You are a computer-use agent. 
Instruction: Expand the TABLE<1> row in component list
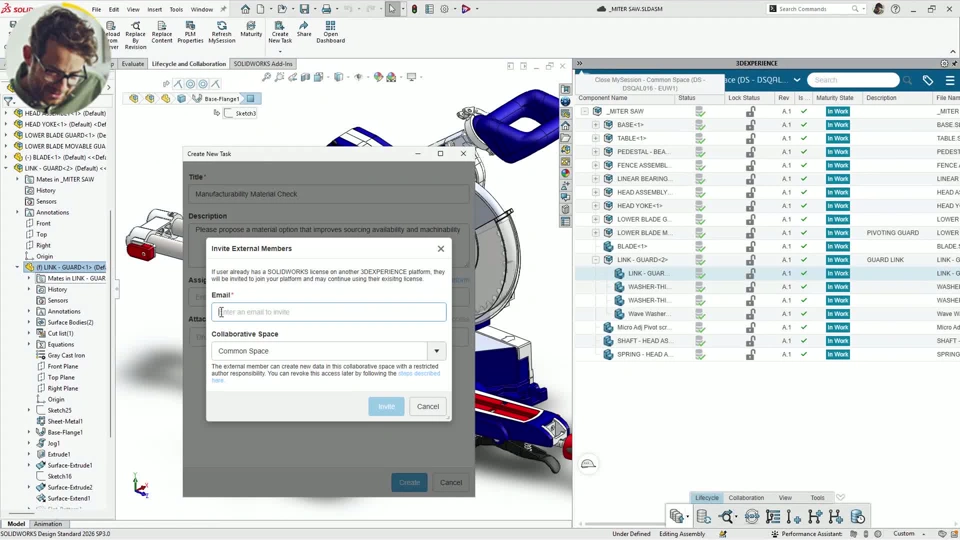click(595, 138)
